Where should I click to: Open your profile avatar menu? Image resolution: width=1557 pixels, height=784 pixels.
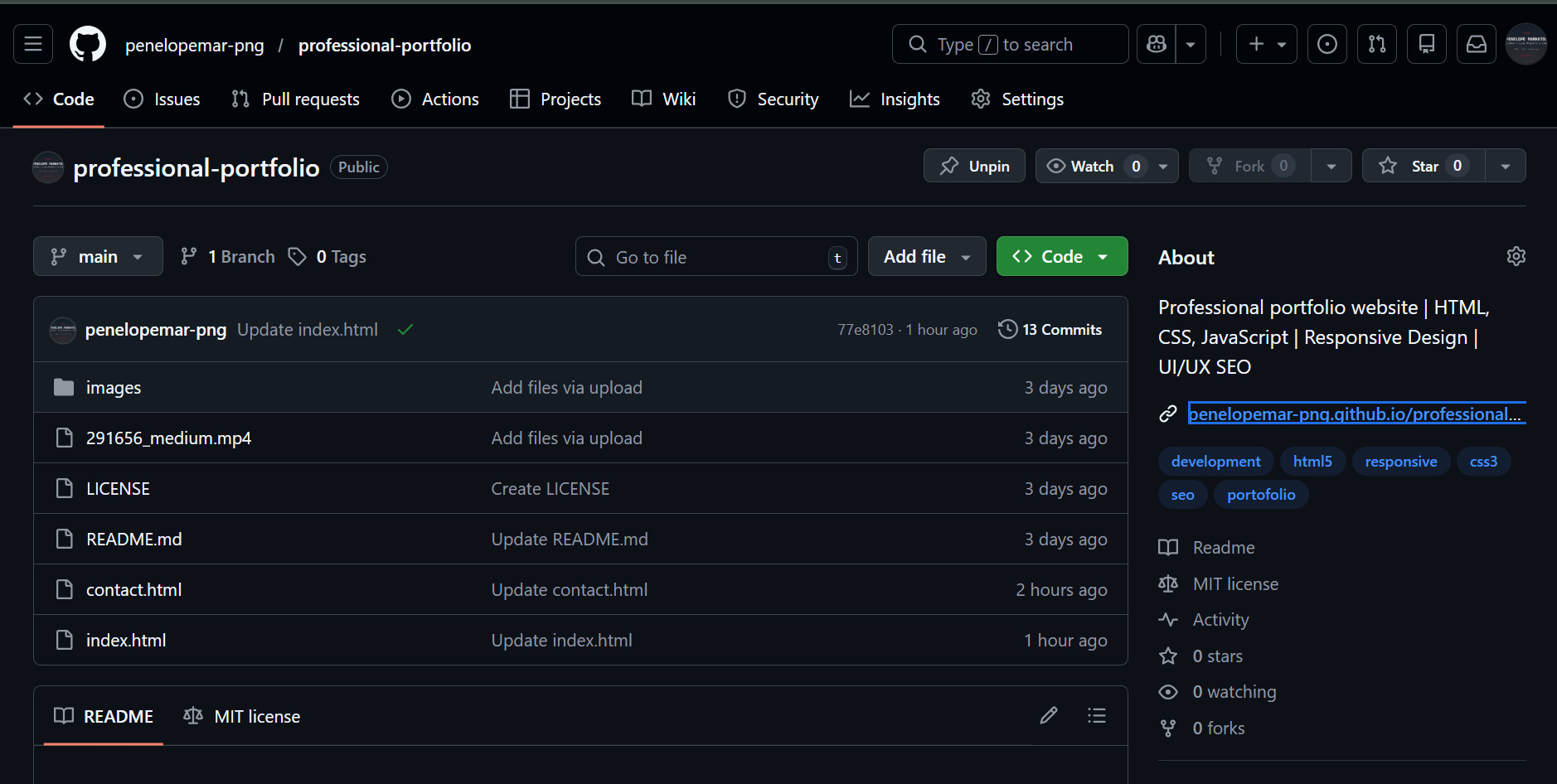pos(1526,44)
